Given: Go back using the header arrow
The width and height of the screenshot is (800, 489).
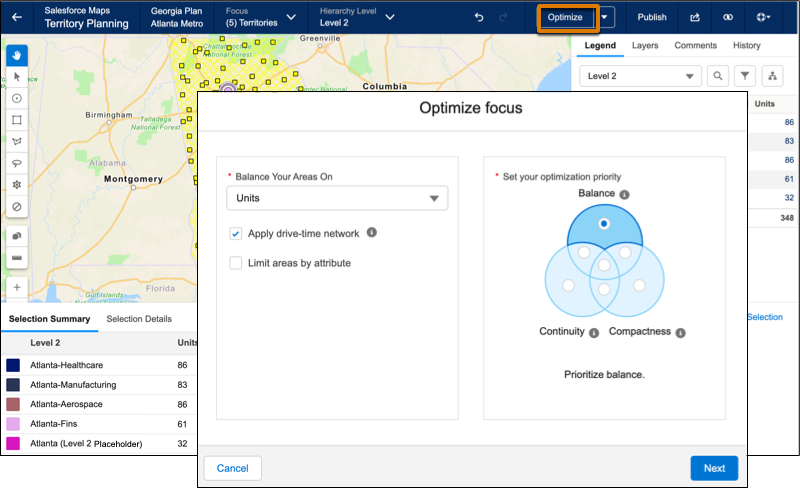Looking at the screenshot, I should tap(17, 17).
